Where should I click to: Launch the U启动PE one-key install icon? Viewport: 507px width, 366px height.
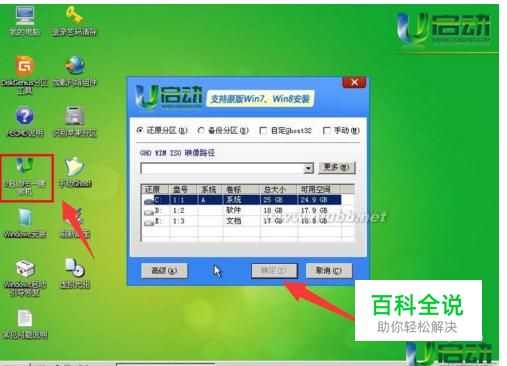[x=25, y=177]
